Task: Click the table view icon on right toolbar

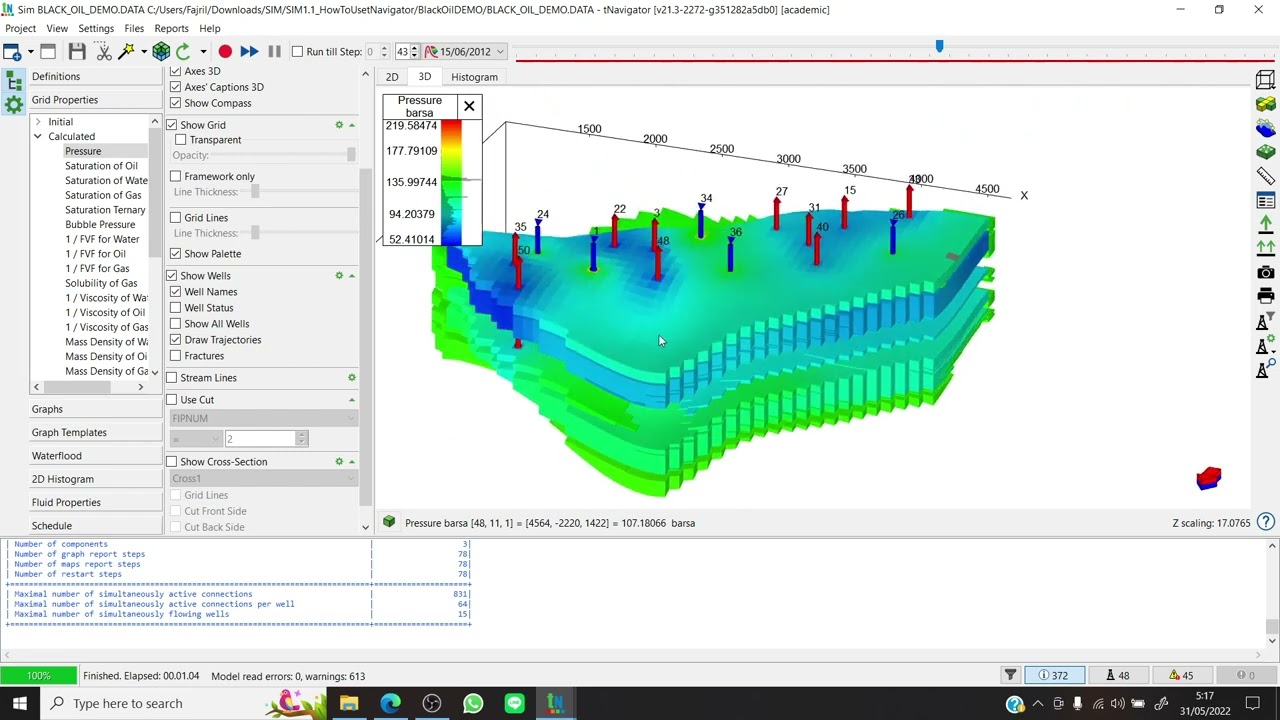Action: coord(1265,201)
